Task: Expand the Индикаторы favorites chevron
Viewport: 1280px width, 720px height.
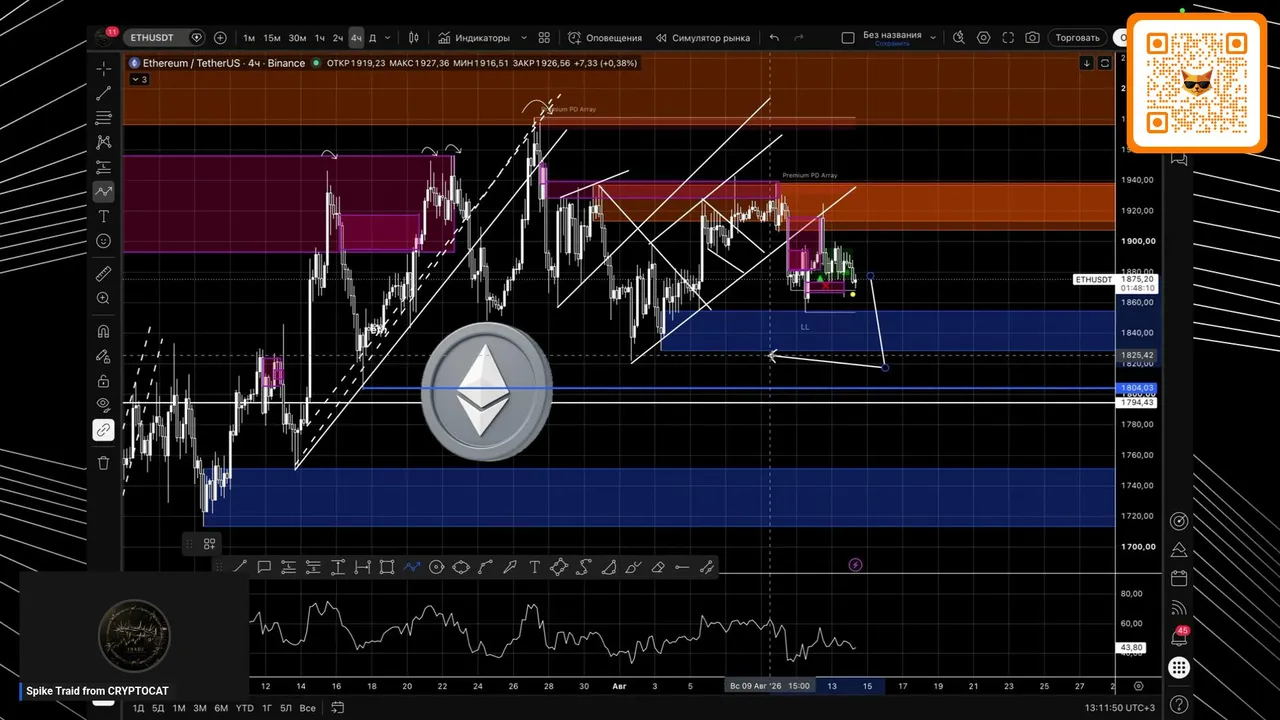Action: pyautogui.click(x=524, y=38)
